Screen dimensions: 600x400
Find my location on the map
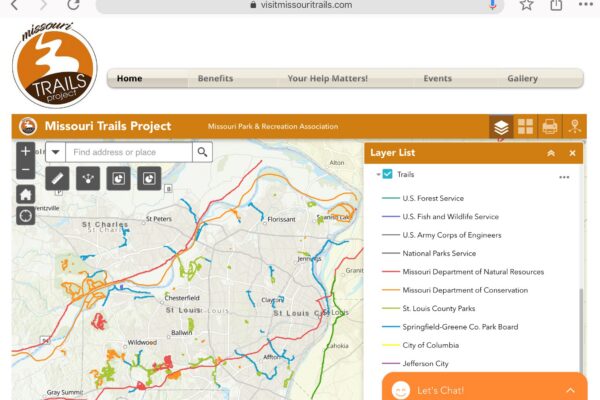pyautogui.click(x=26, y=216)
